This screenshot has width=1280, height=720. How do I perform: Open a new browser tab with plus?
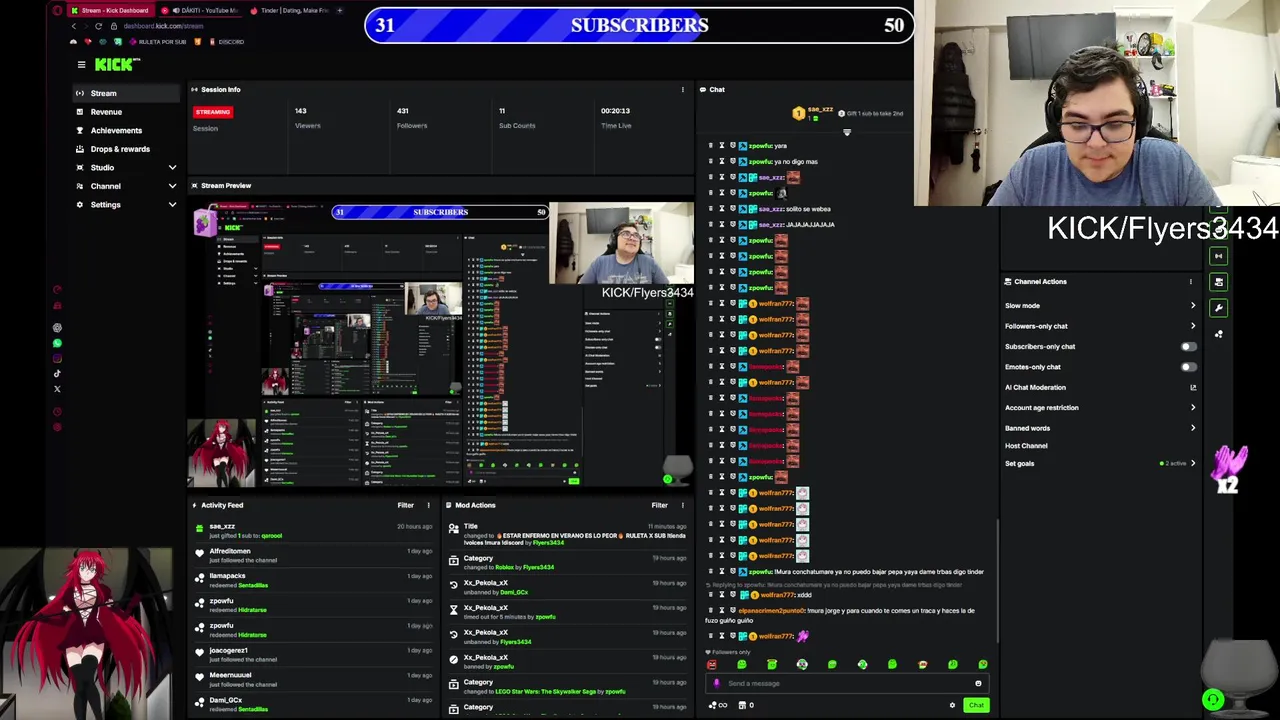(x=339, y=10)
